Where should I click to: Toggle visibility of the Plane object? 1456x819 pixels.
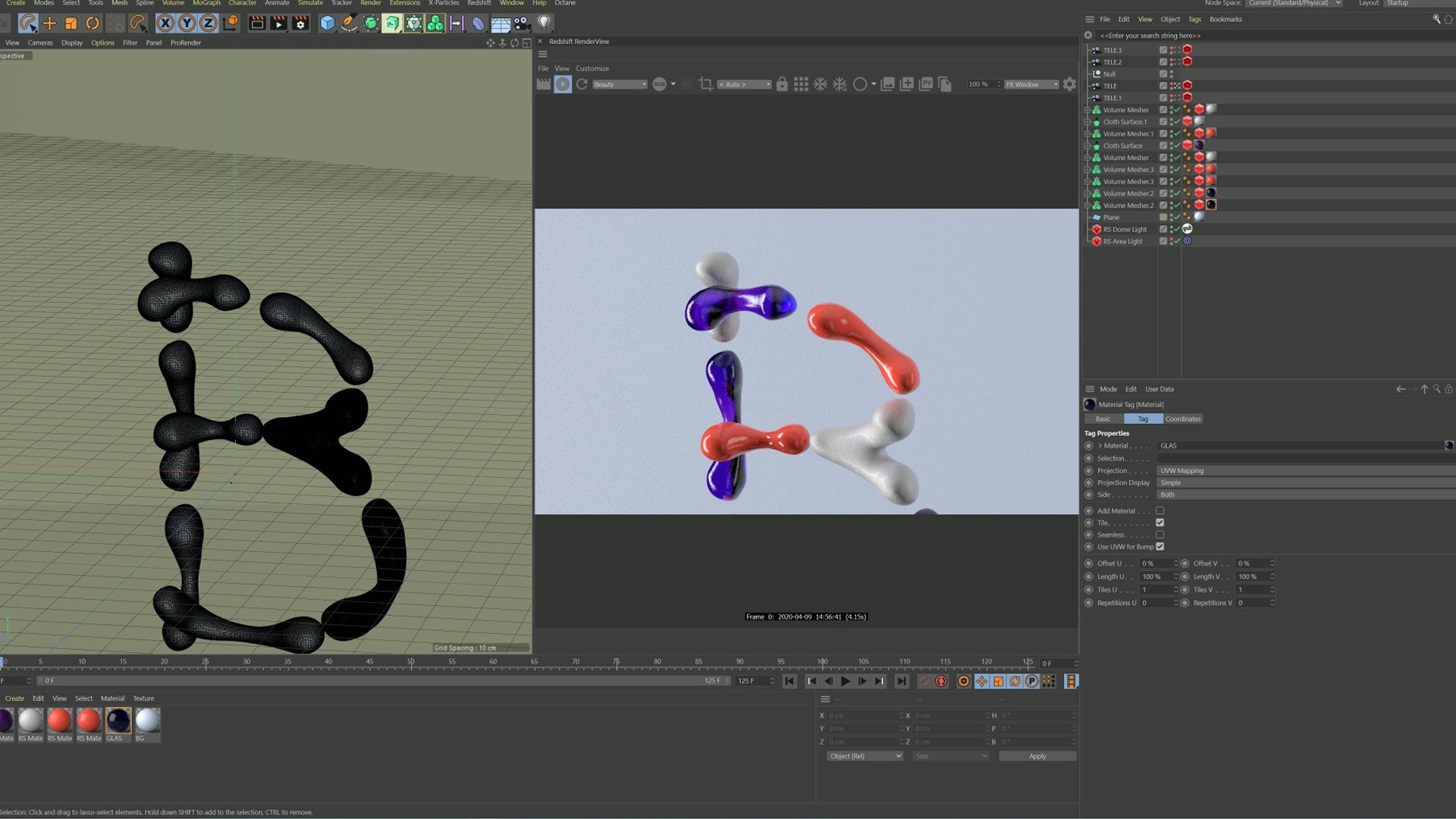[x=1172, y=218]
